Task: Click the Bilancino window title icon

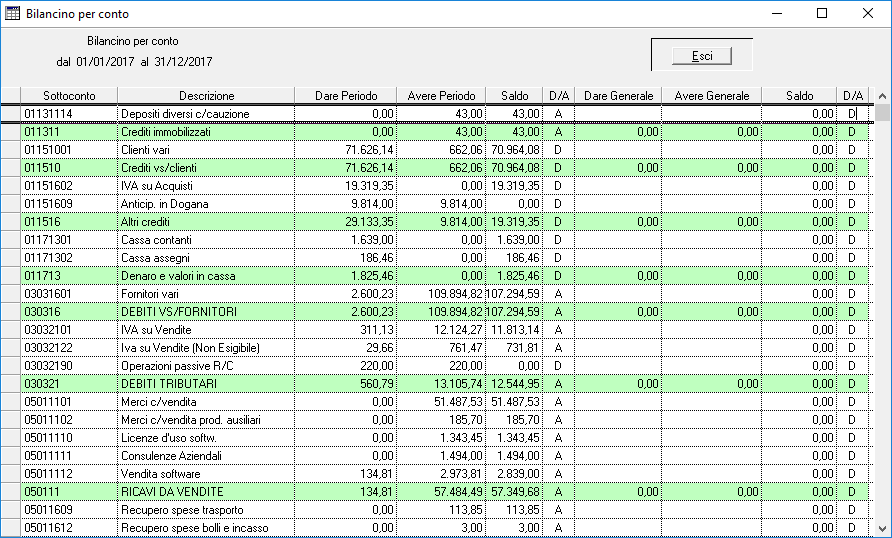Action: tap(12, 13)
